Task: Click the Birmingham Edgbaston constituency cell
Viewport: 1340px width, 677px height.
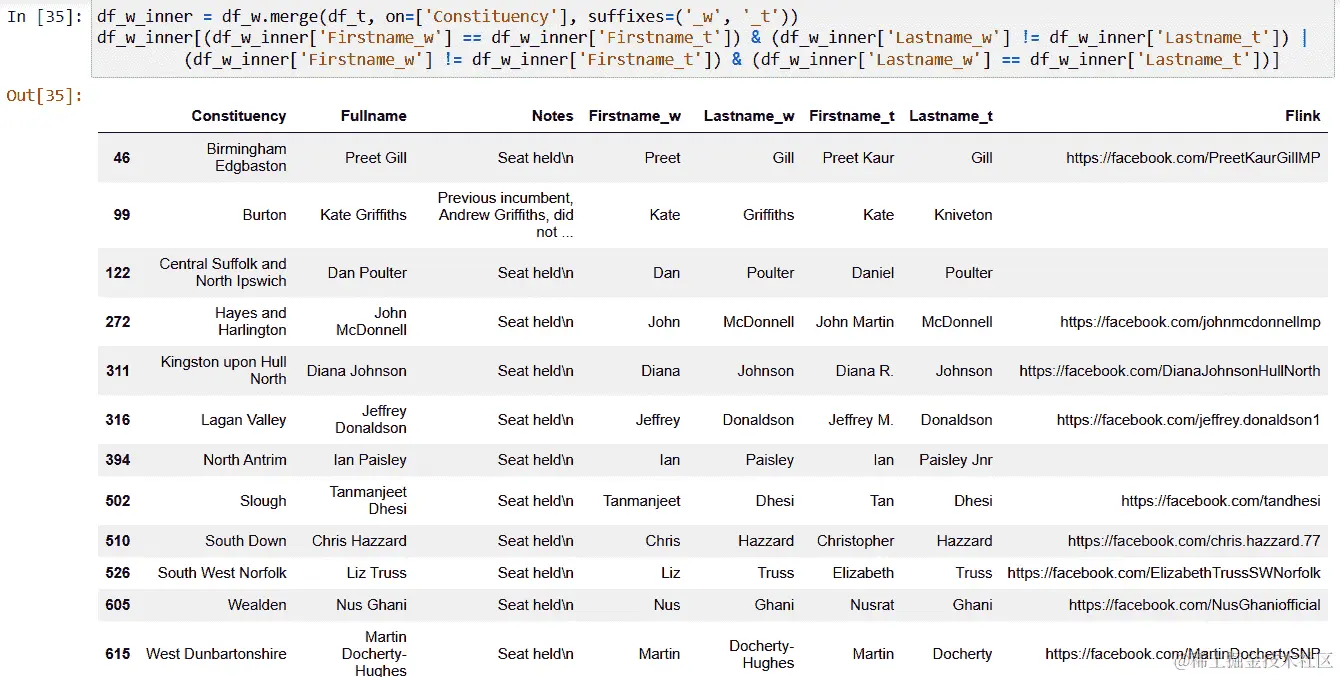Action: [x=247, y=158]
